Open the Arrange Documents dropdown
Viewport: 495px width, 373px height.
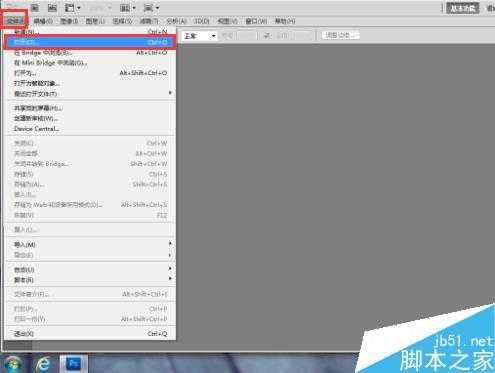click(x=128, y=7)
